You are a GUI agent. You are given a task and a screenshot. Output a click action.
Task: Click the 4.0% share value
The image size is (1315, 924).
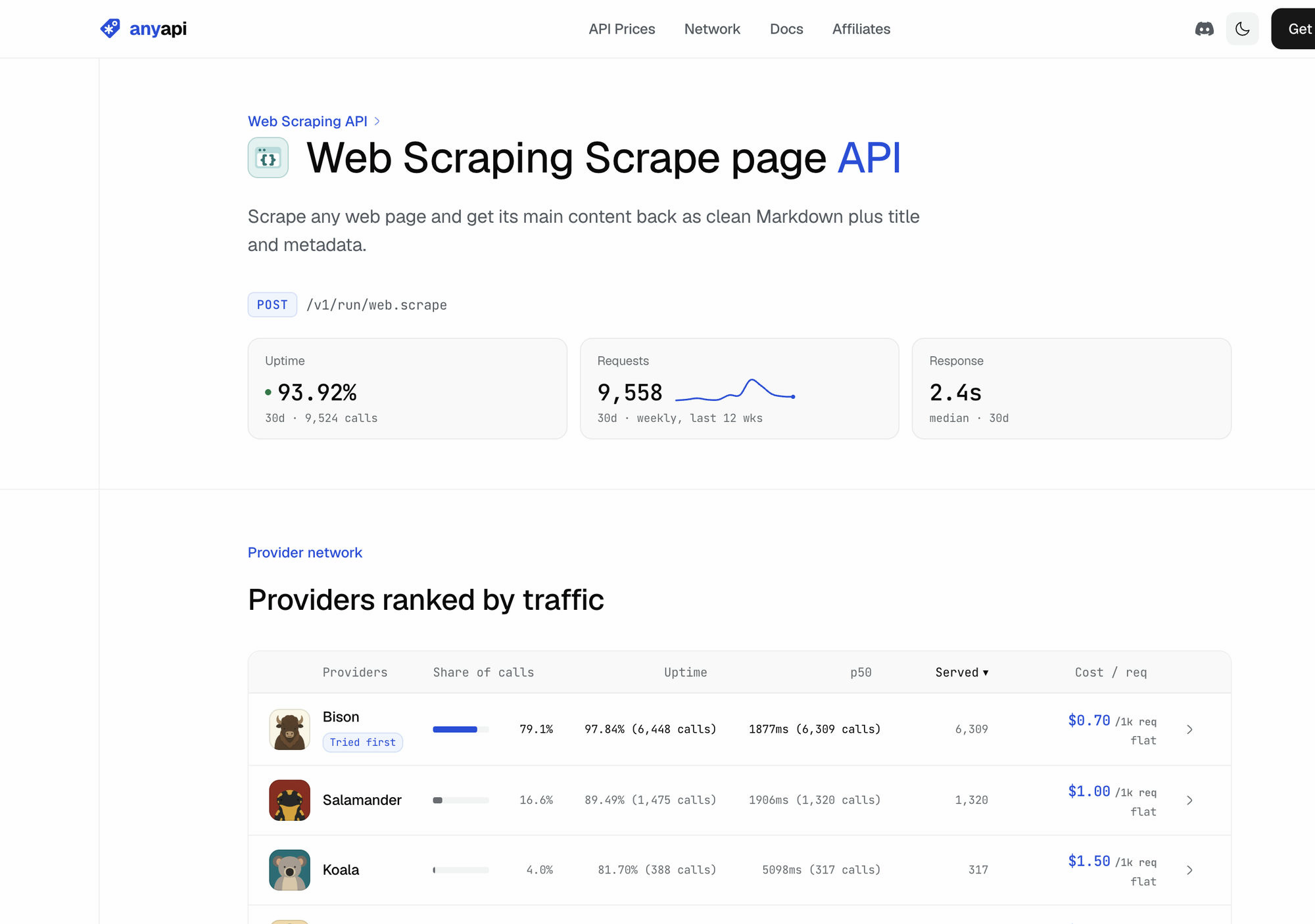coord(539,870)
